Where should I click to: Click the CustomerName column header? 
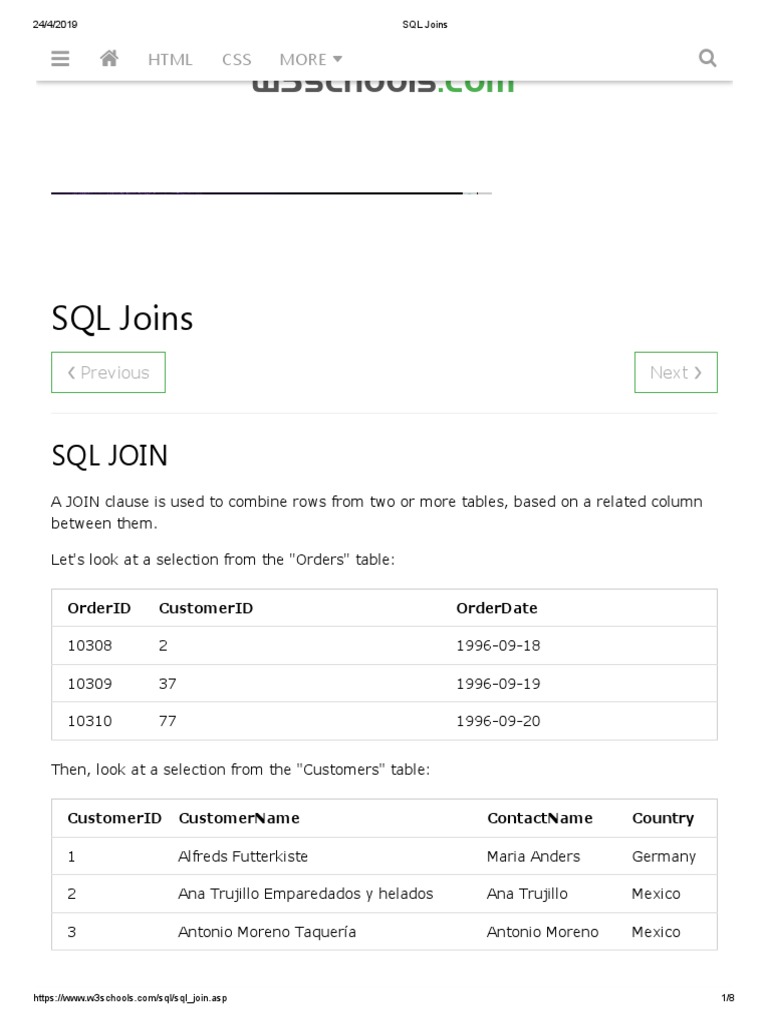(239, 818)
